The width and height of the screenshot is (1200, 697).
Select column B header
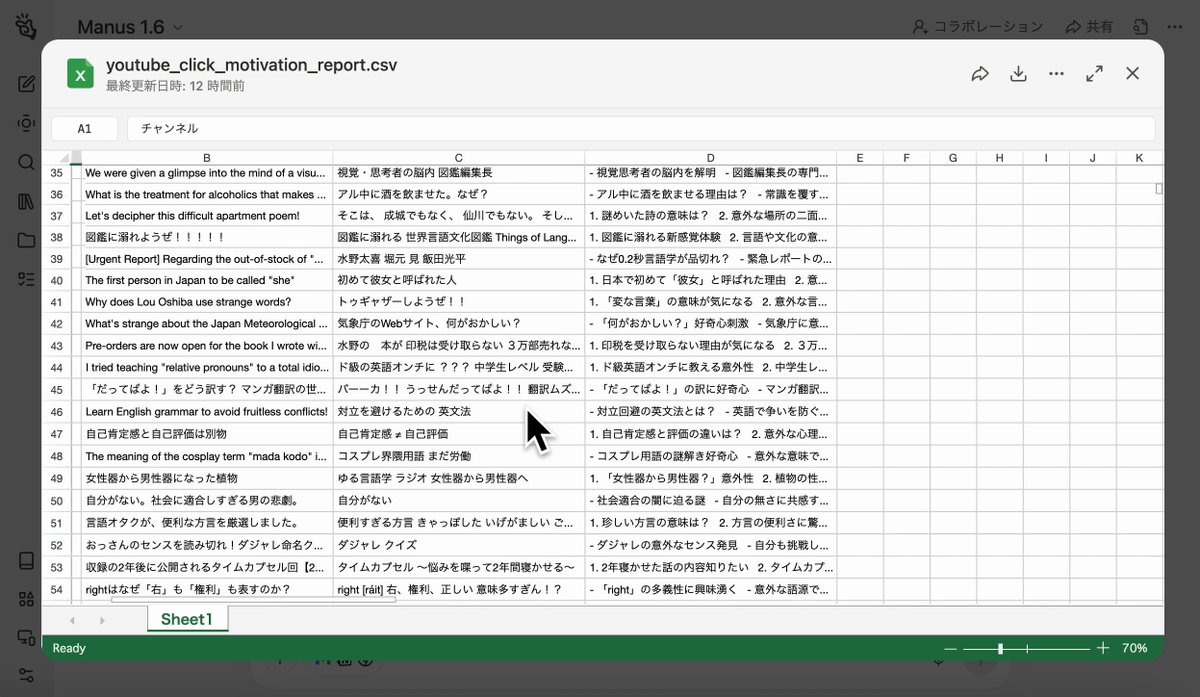tap(207, 157)
